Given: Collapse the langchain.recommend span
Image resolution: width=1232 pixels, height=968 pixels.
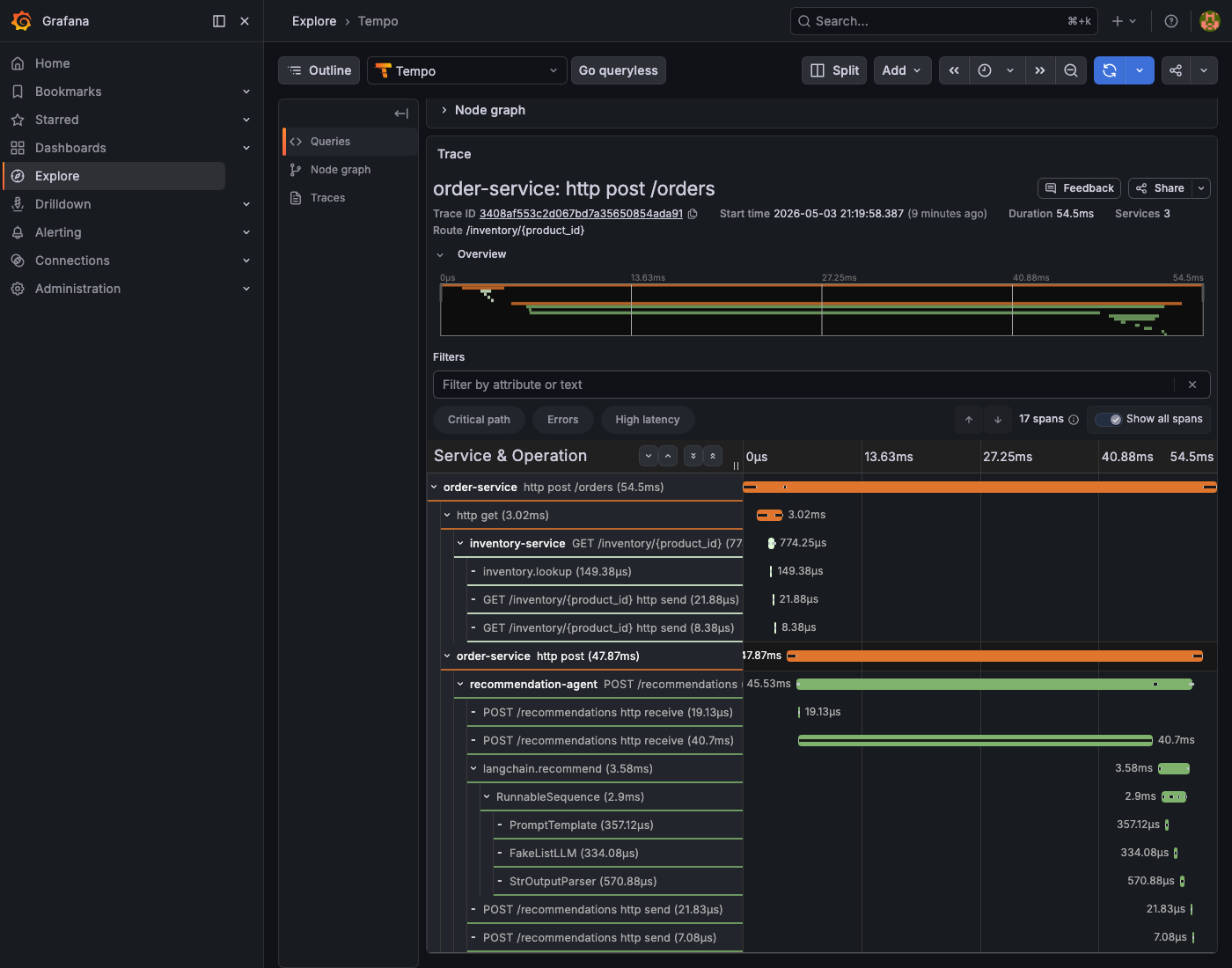Looking at the screenshot, I should click(473, 769).
